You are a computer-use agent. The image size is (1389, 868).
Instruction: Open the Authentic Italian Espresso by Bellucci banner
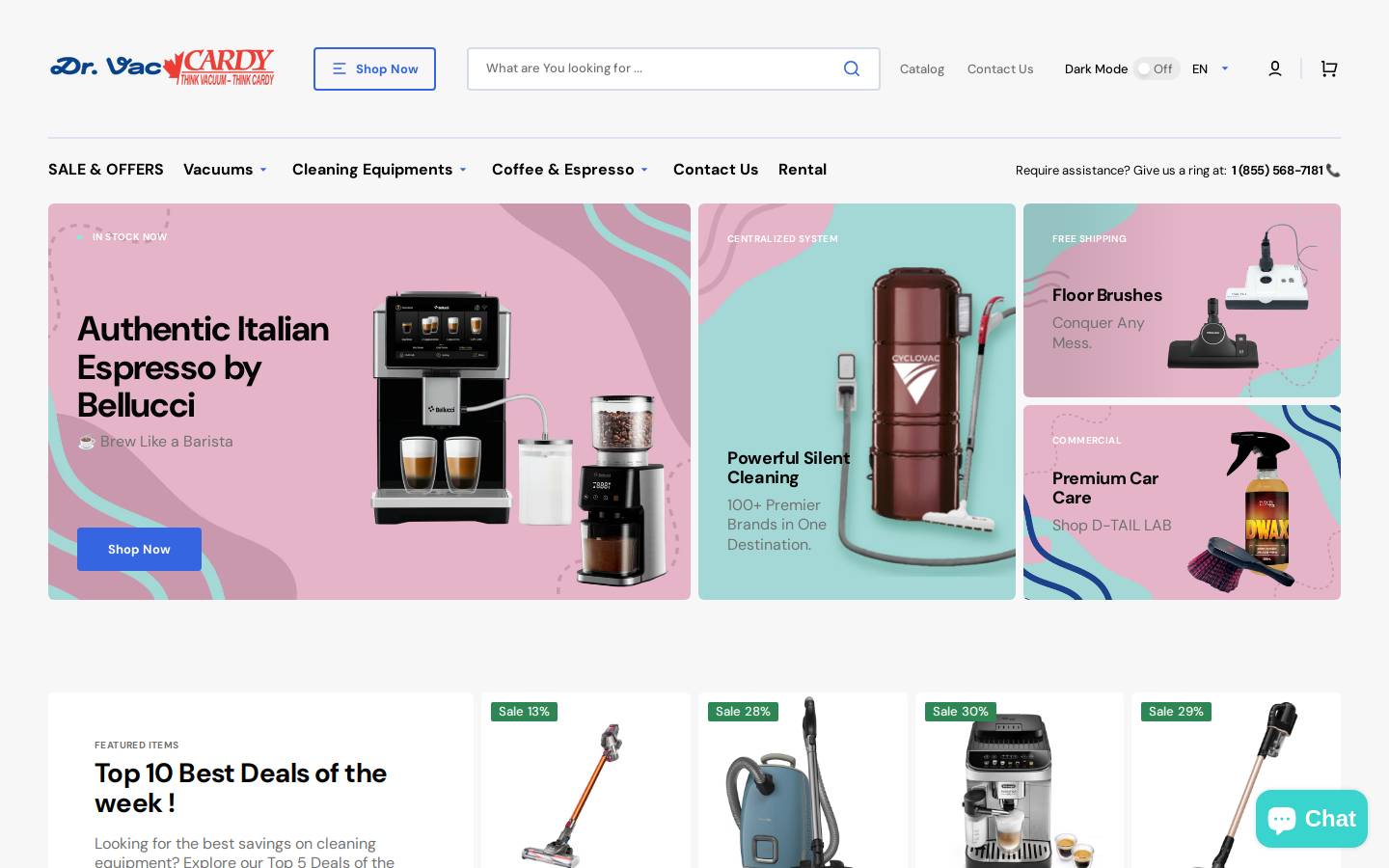(369, 401)
